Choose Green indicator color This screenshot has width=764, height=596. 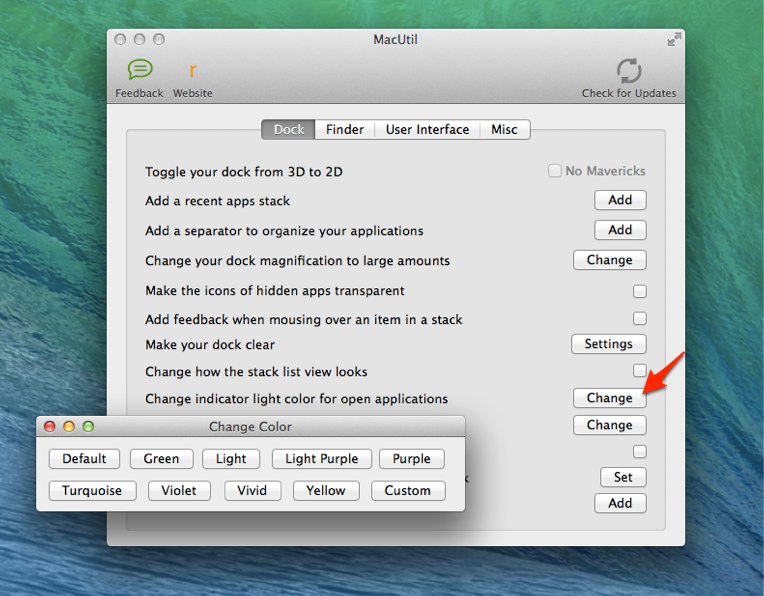161,459
